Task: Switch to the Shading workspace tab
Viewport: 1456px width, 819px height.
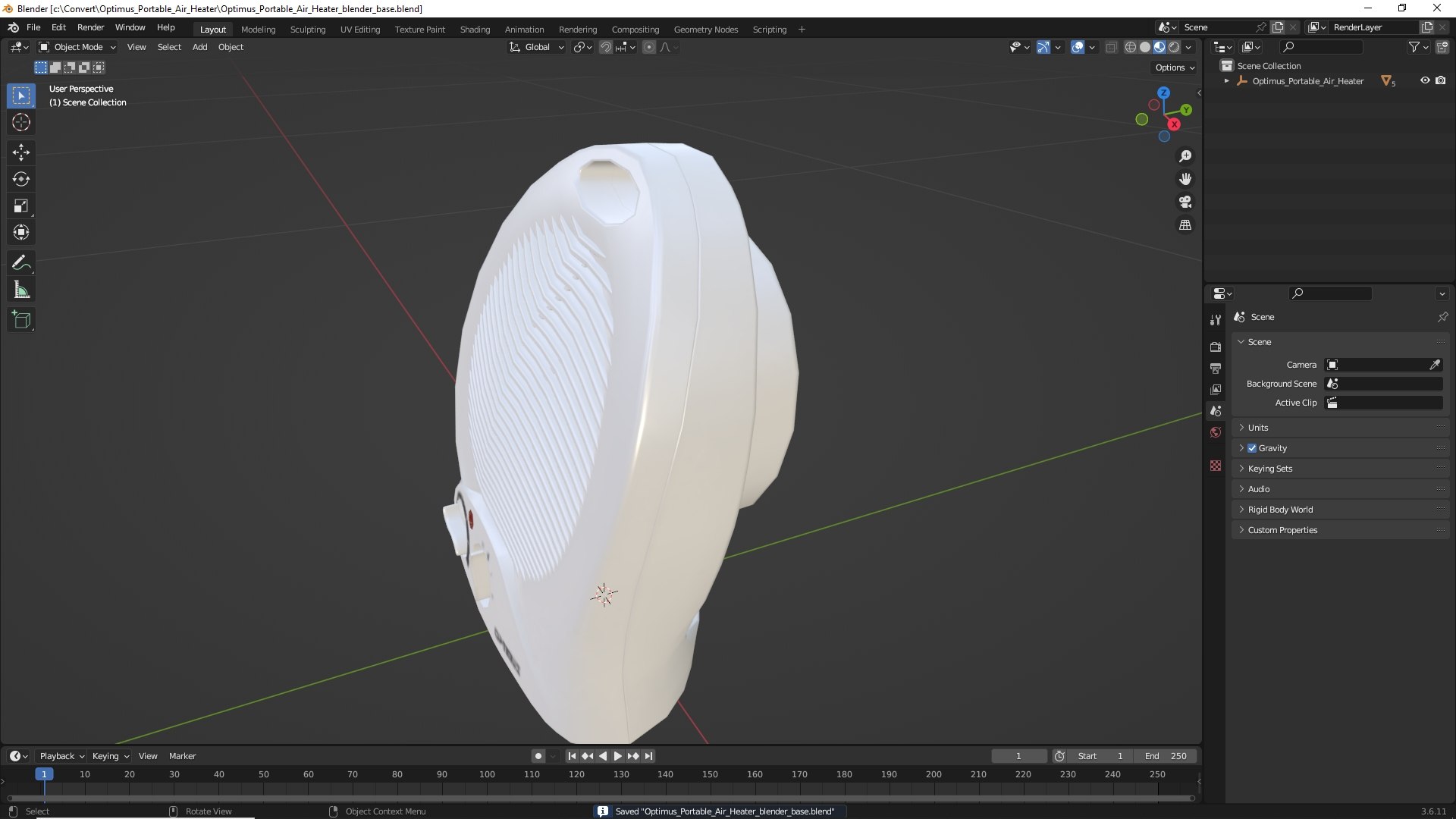Action: point(475,30)
